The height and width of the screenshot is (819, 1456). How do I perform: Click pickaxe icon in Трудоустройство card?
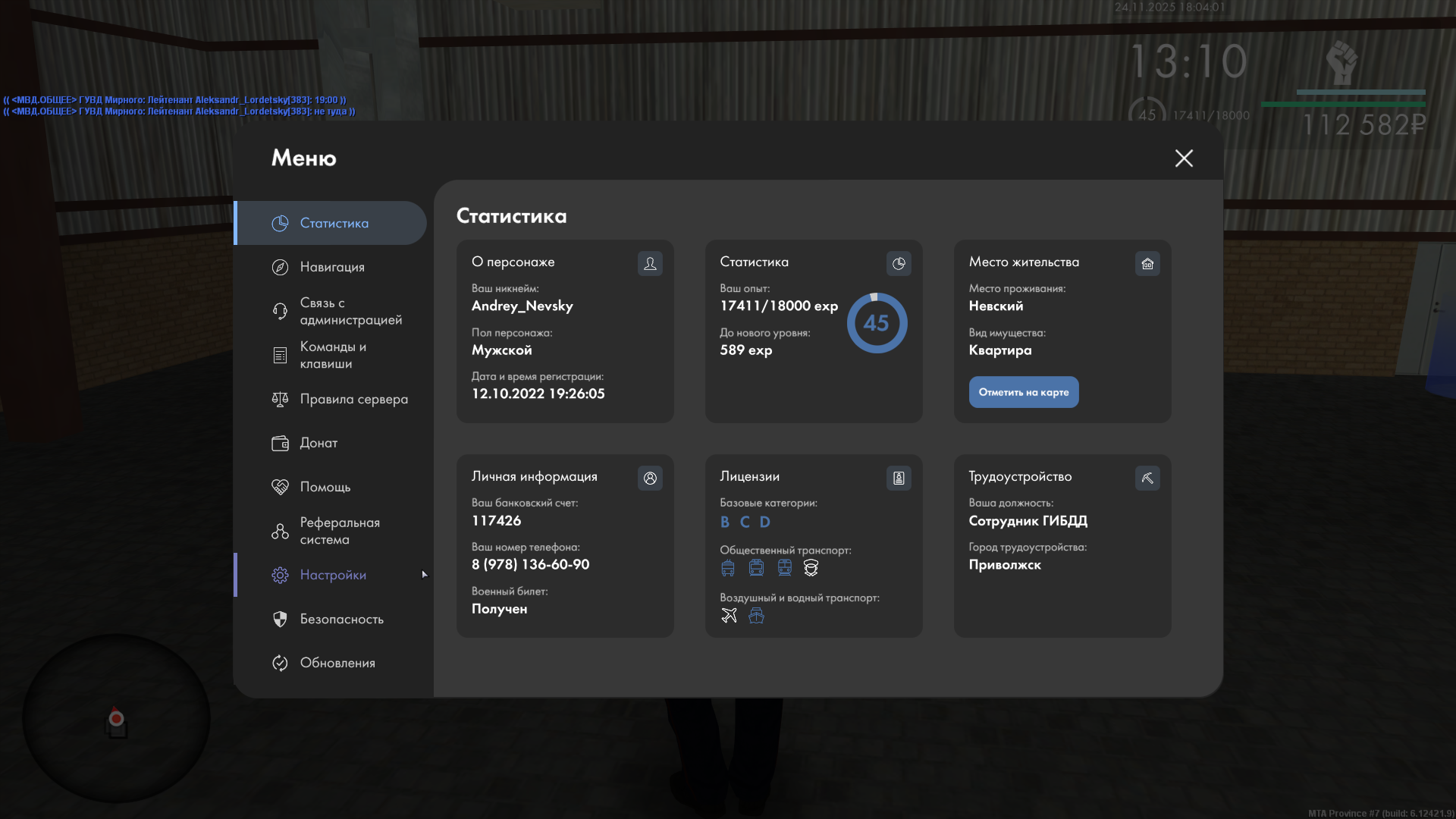[1147, 478]
